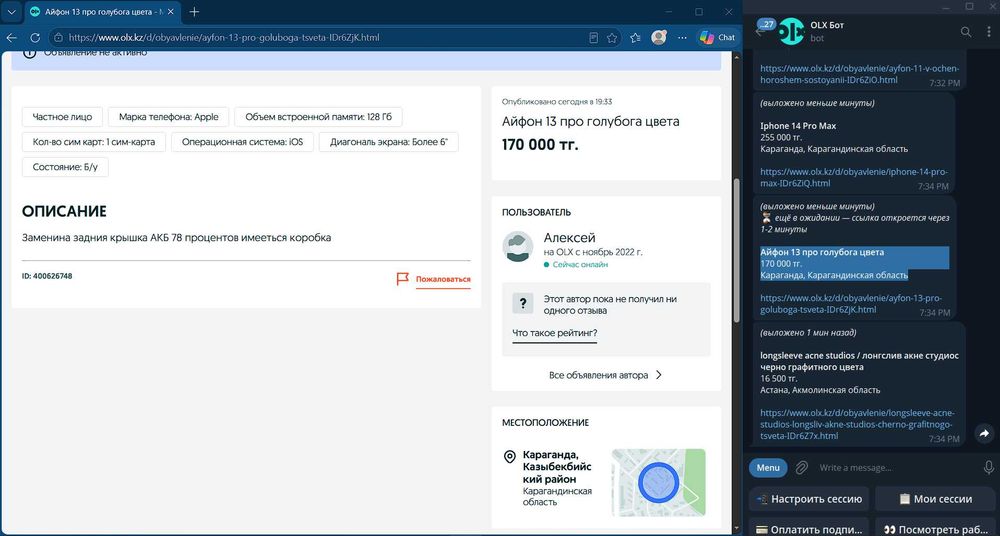Screen dimensions: 1000x536
Task: Click the Оплатить подписку bot button
Action: coord(809,529)
